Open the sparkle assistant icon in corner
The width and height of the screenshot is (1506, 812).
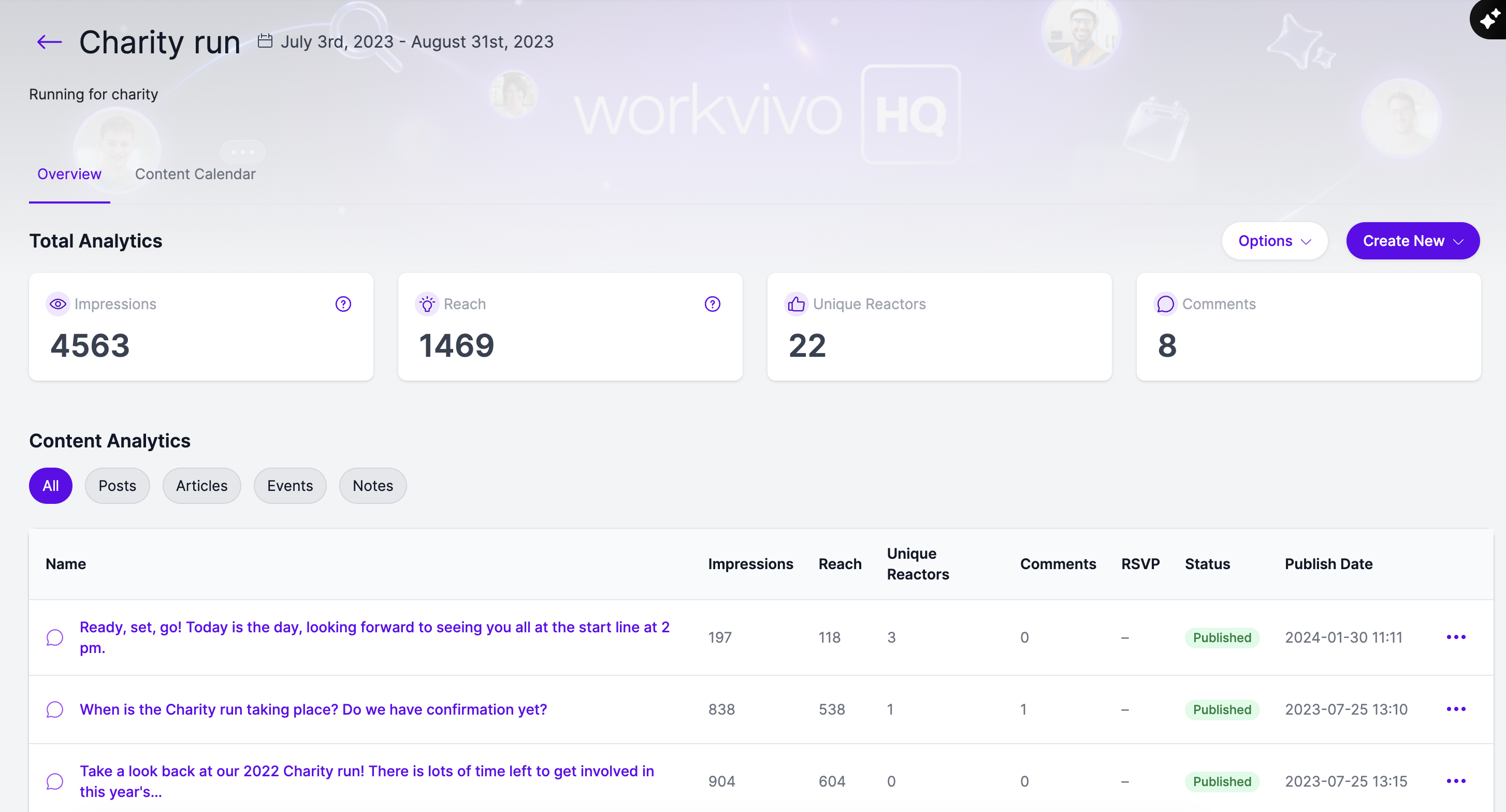click(x=1489, y=19)
